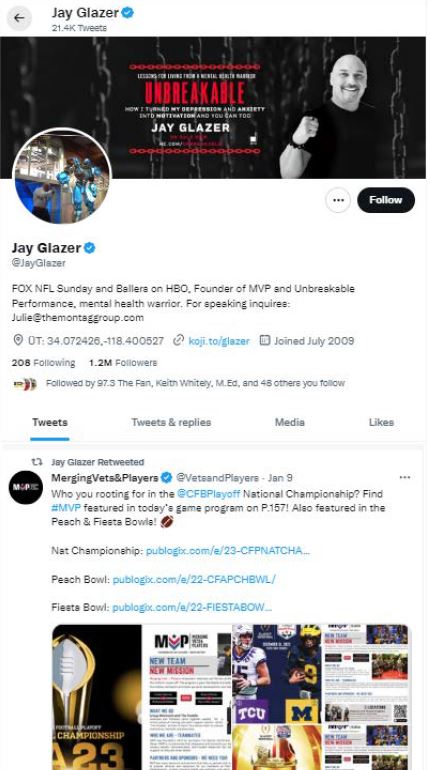Open the tweet's three-dot more menu
The width and height of the screenshot is (430, 770).
[404, 477]
